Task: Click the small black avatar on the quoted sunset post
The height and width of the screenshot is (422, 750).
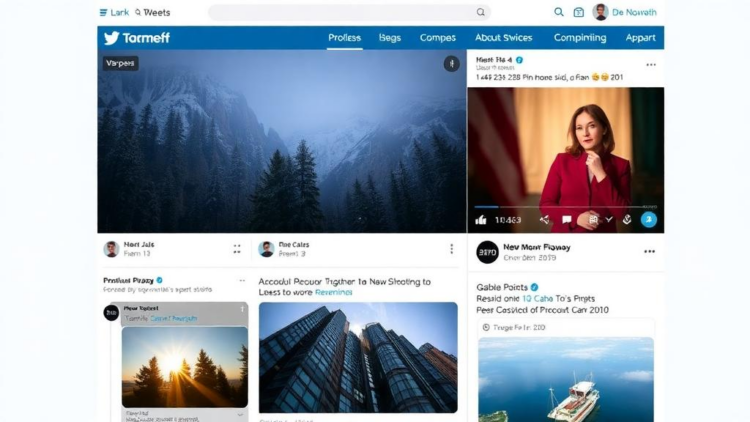Action: [x=111, y=313]
